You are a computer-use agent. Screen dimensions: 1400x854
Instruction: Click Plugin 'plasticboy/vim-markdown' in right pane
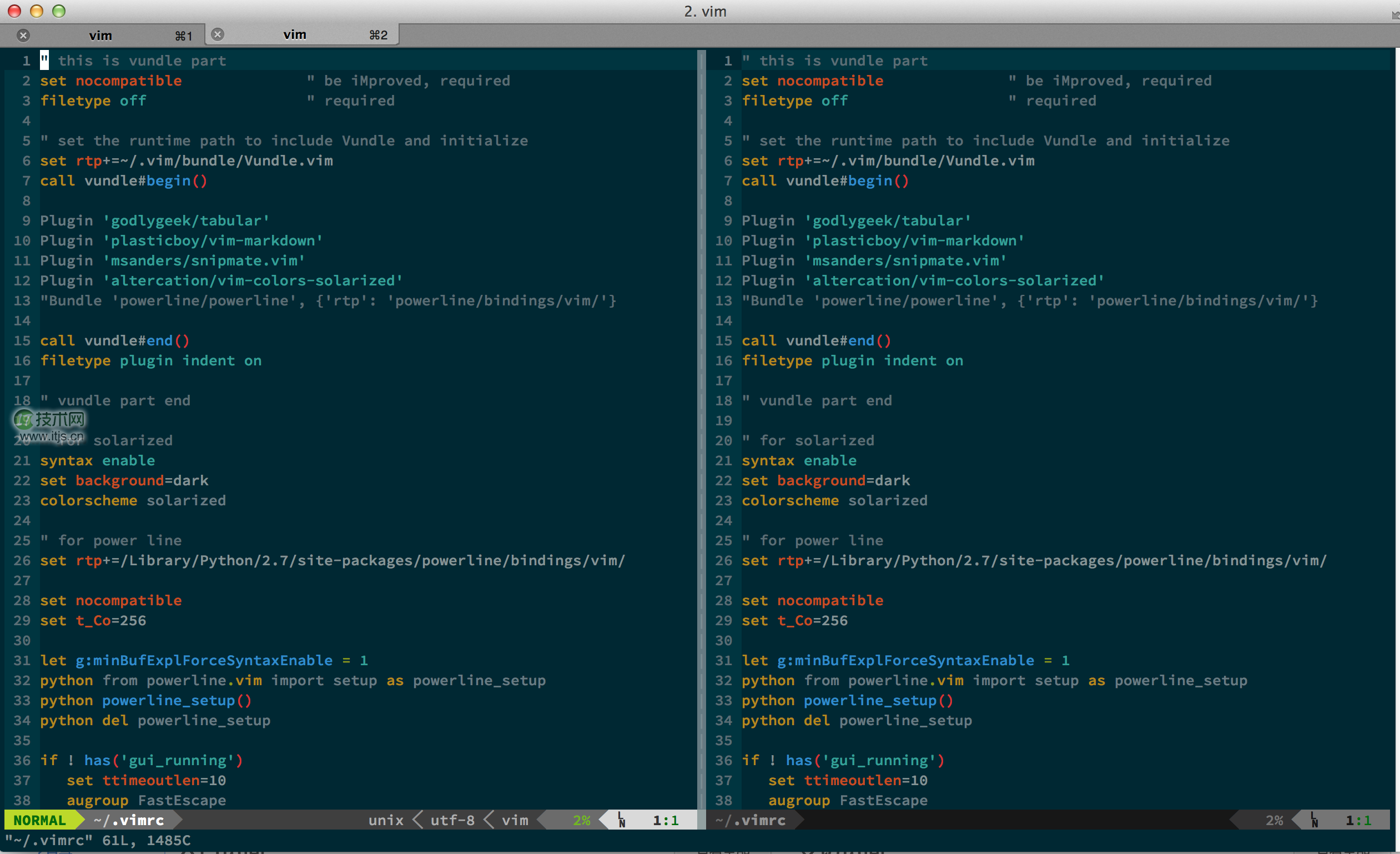(883, 240)
